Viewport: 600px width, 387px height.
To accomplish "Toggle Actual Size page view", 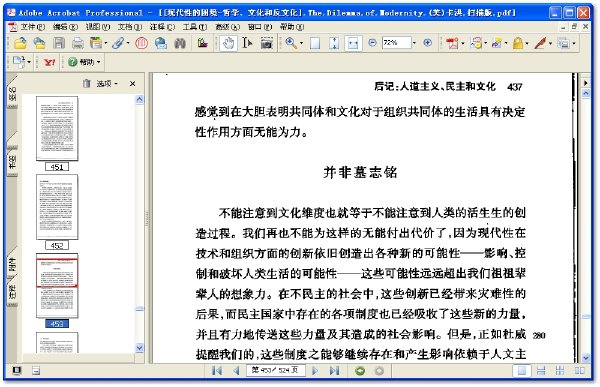I will pyautogui.click(x=315, y=43).
